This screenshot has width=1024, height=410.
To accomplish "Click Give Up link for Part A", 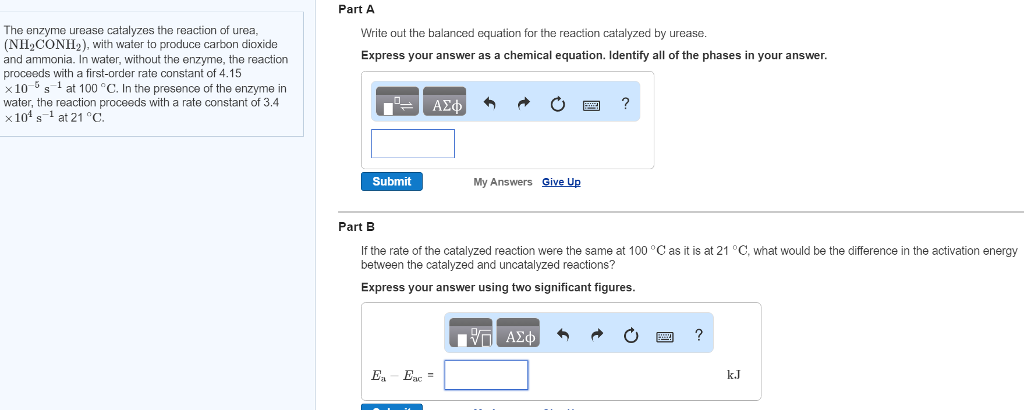I will 561,182.
